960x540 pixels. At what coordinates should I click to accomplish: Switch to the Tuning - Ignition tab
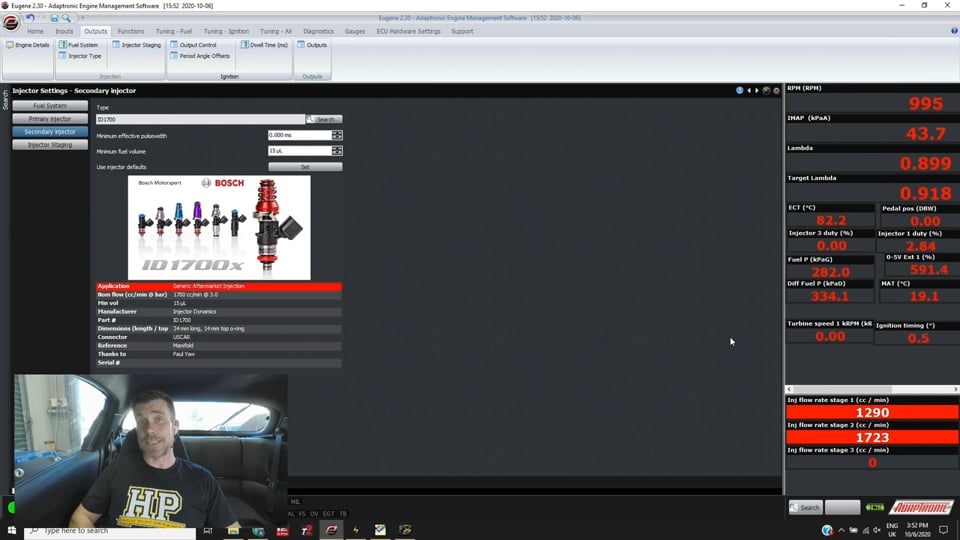(x=226, y=31)
